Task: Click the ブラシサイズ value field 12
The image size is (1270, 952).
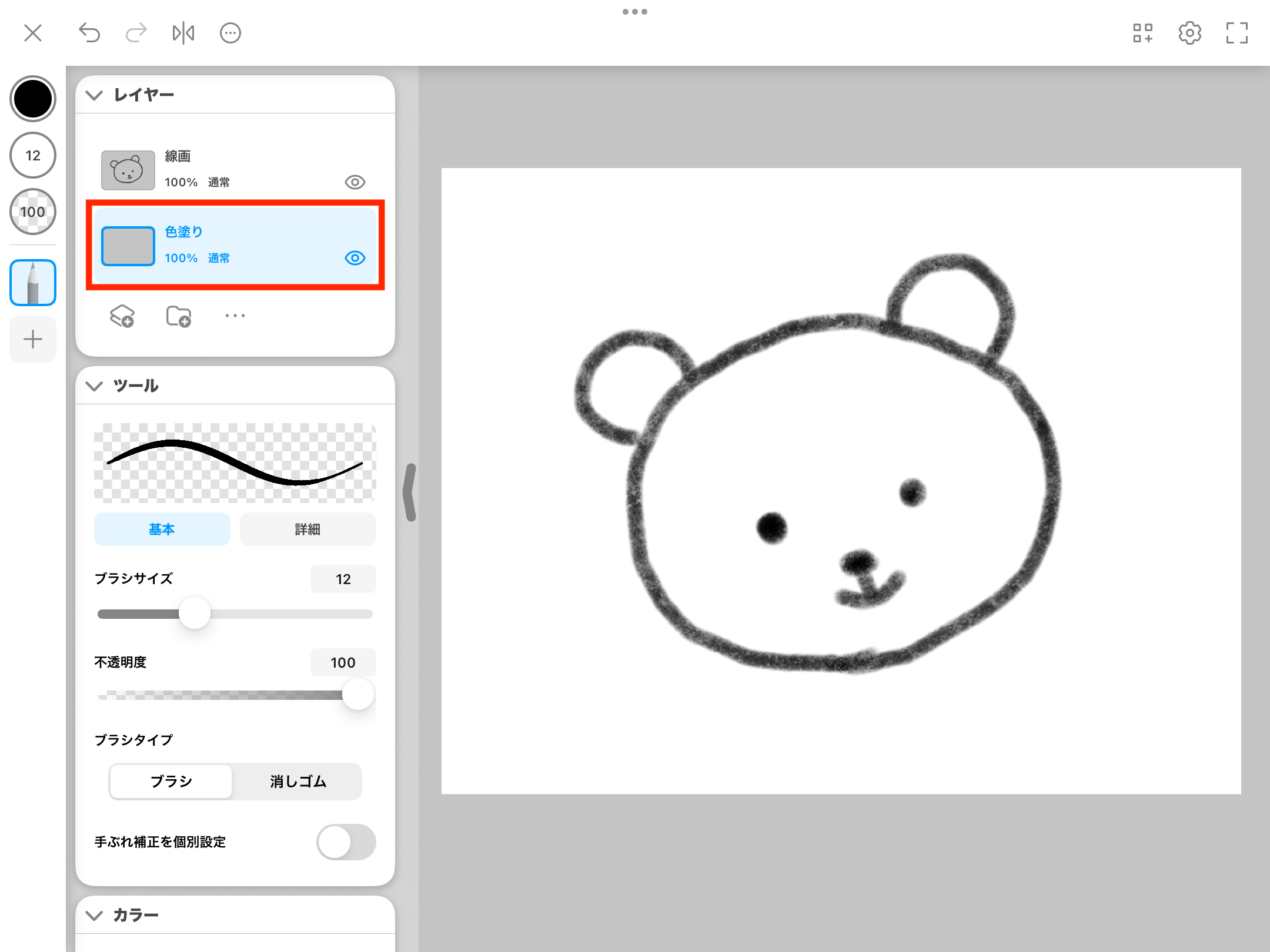Action: [343, 579]
